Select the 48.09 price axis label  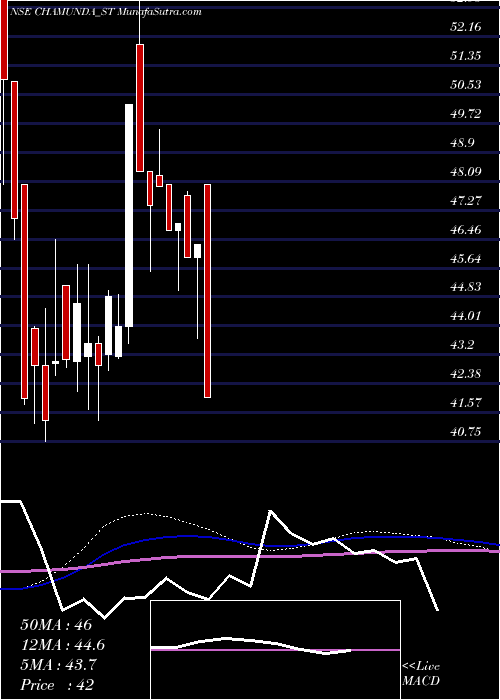(x=466, y=172)
